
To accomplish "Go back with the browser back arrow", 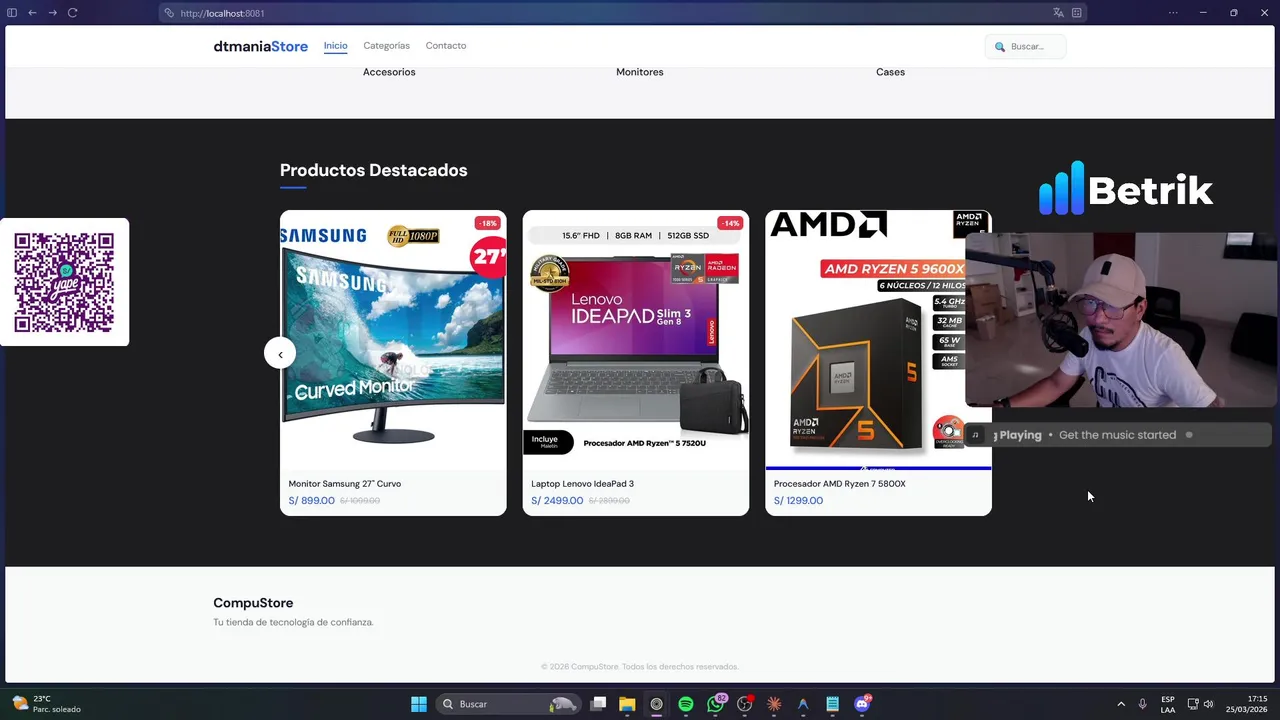I will tap(32, 13).
